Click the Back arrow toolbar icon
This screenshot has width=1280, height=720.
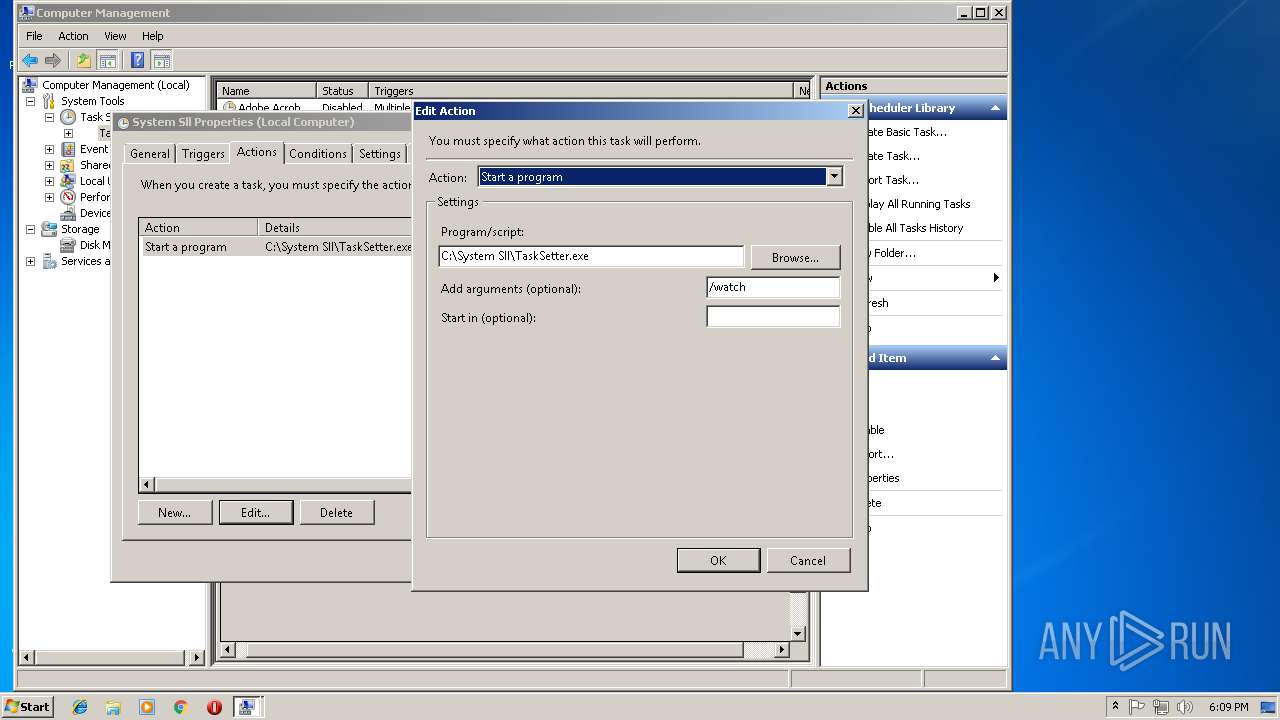pos(30,60)
